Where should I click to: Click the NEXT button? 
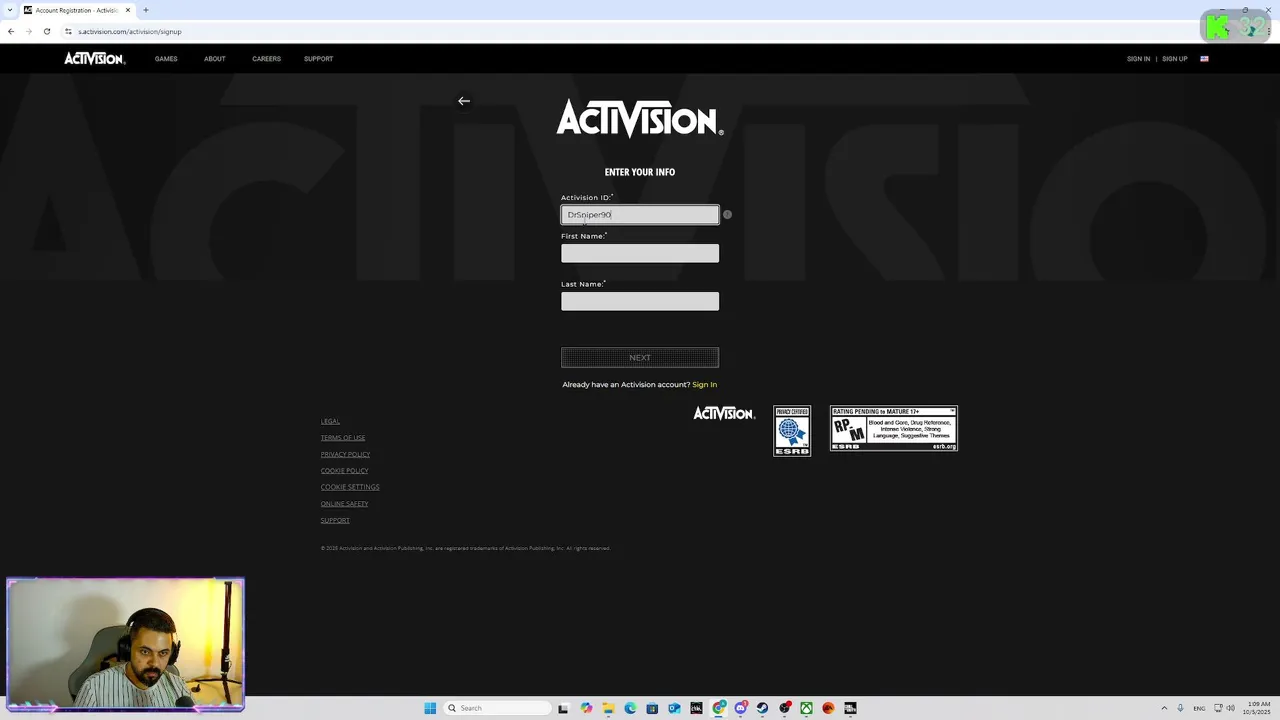coord(640,357)
